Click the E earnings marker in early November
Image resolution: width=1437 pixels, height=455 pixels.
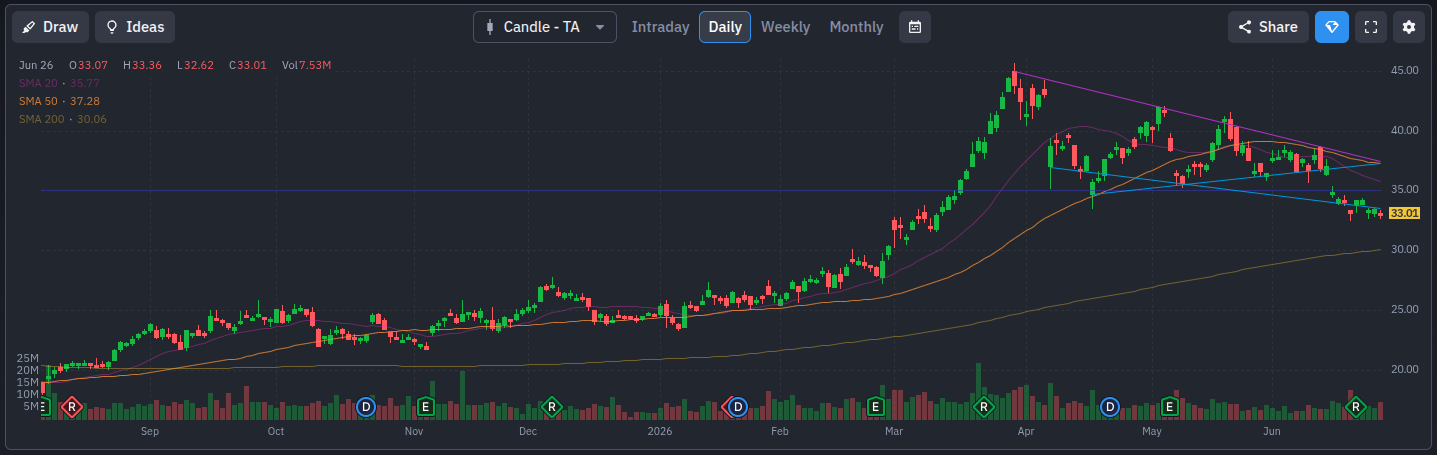tap(425, 407)
